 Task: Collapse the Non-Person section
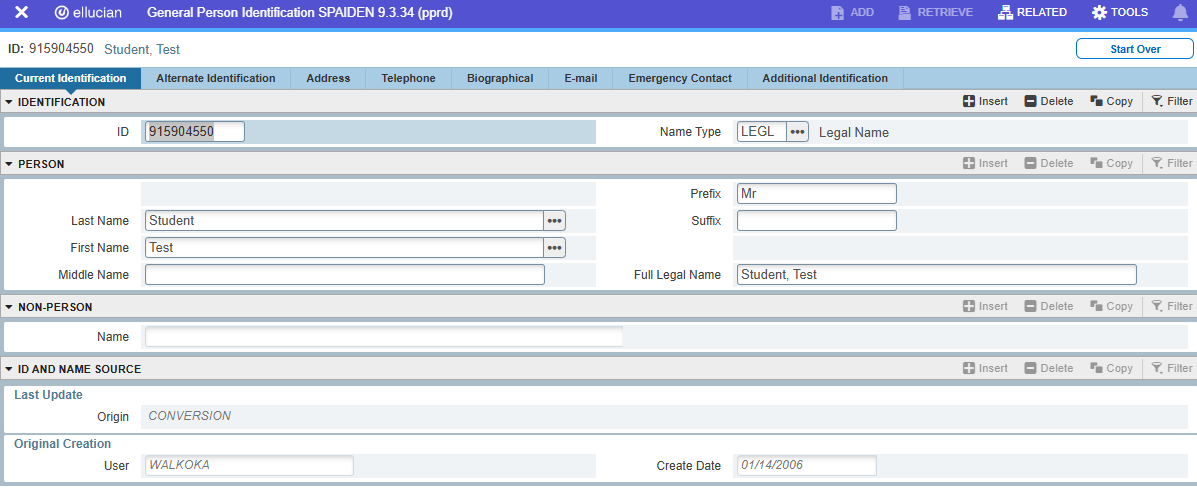pos(9,307)
